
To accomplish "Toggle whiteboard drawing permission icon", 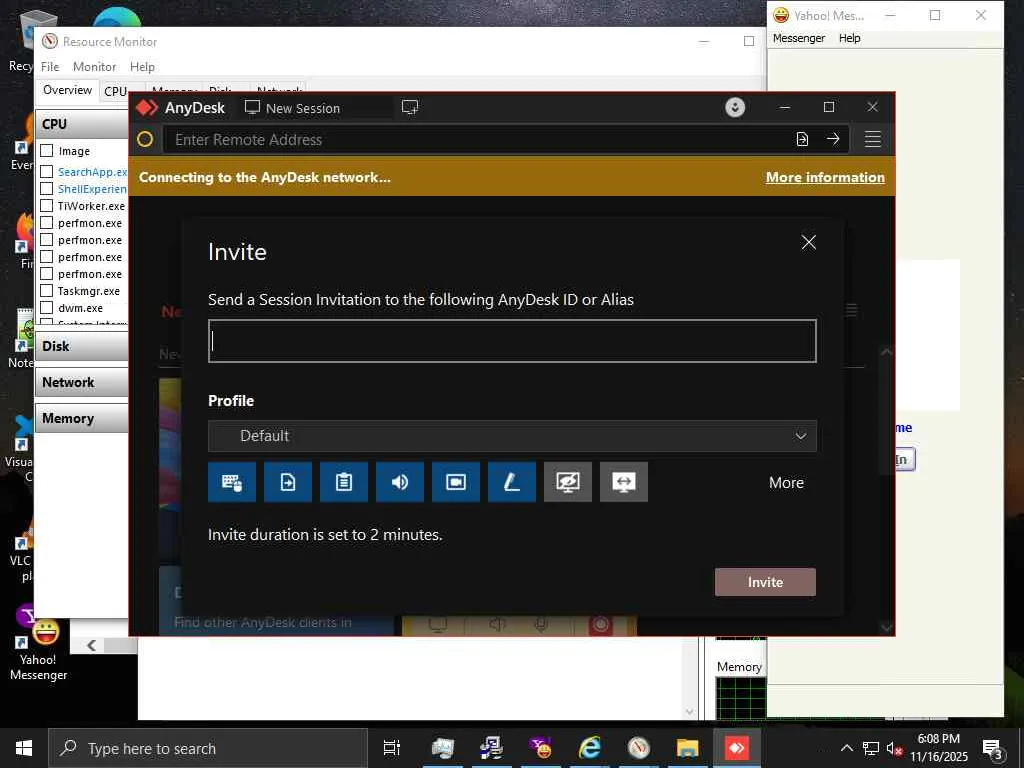I will (x=512, y=482).
